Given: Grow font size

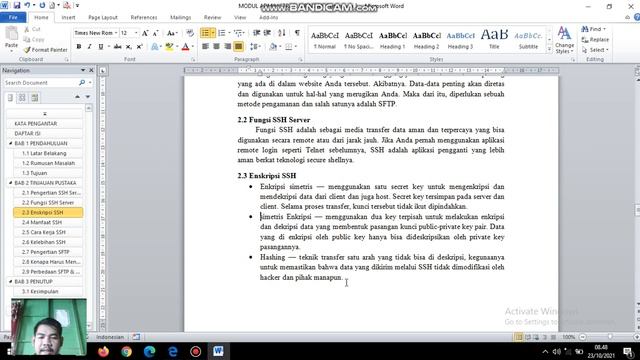Looking at the screenshot, I should click(145, 33).
